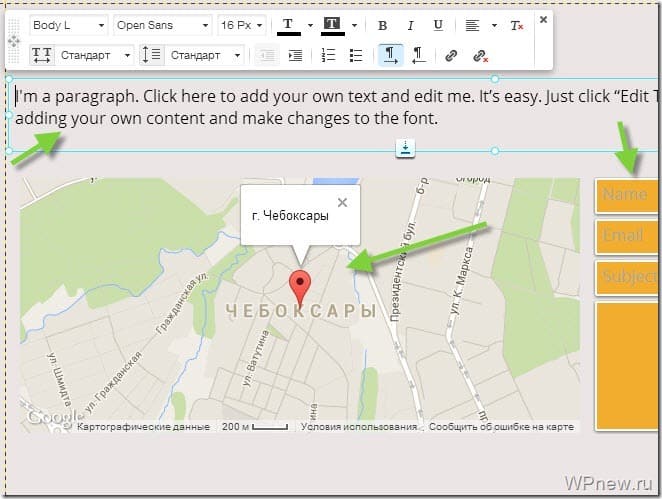Image resolution: width=662 pixels, height=499 pixels.
Task: Click the text alignment icon
Action: 472,26
